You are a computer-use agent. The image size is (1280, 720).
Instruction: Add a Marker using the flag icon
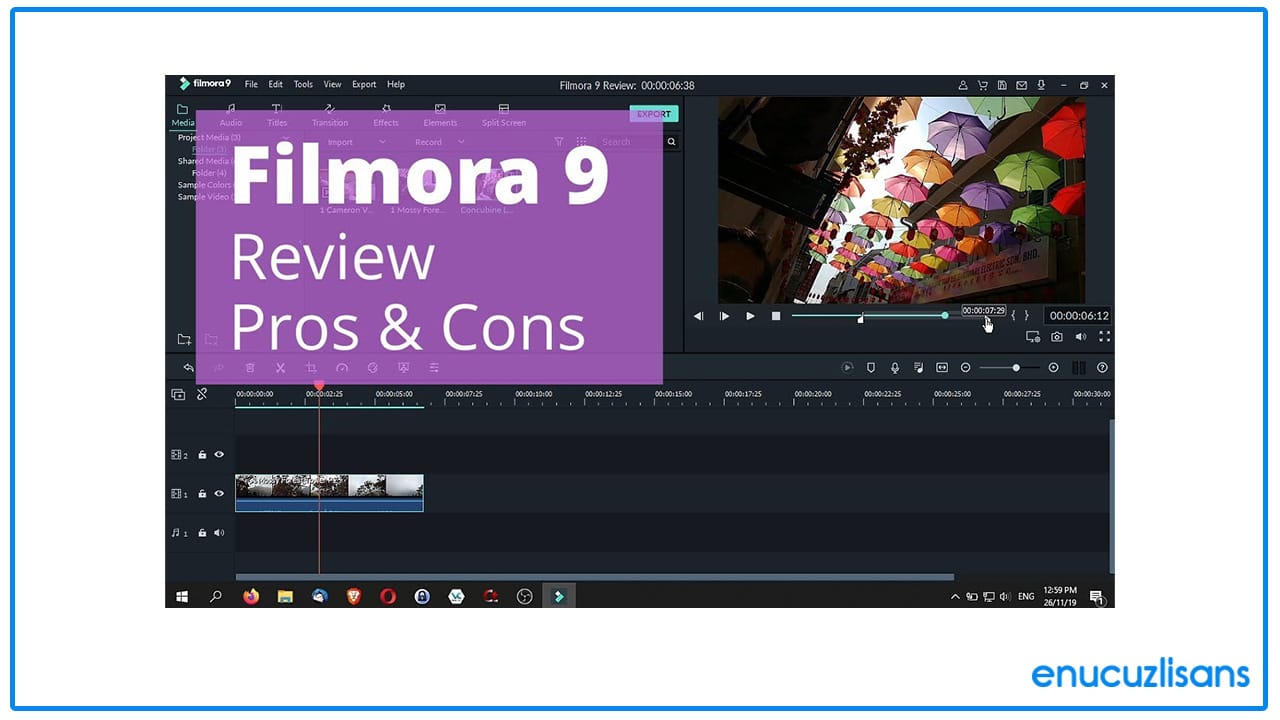pos(871,368)
